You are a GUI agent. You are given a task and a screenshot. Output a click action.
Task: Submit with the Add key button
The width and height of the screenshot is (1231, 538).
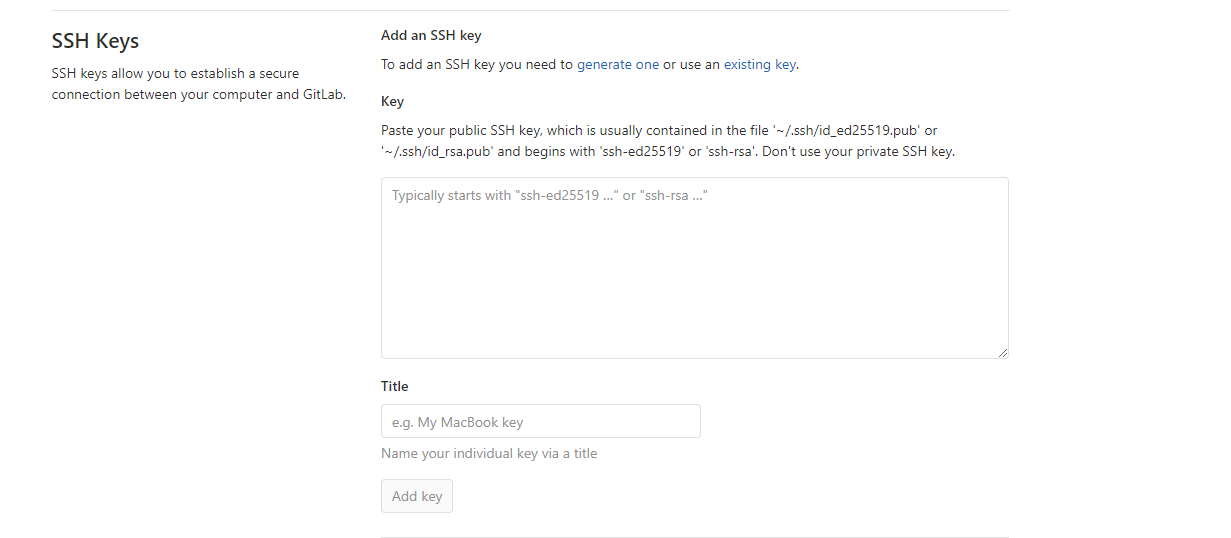pos(417,496)
